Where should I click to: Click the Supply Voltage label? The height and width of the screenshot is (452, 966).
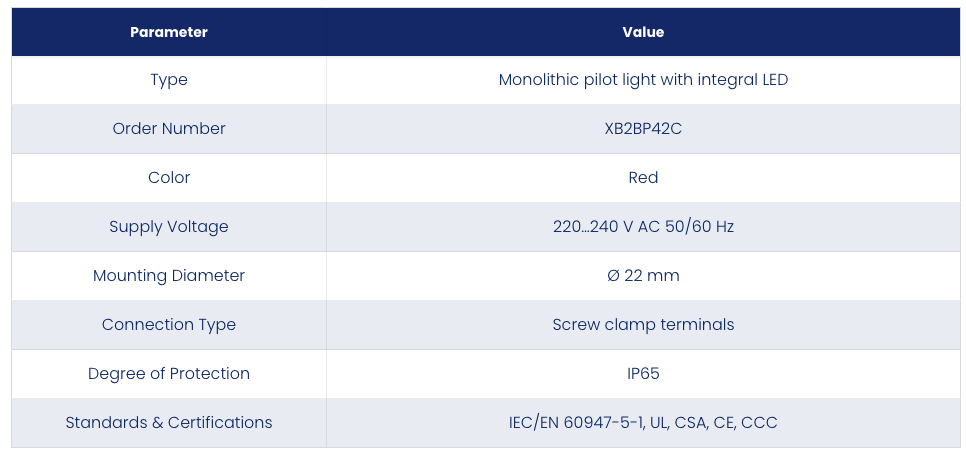(x=169, y=227)
